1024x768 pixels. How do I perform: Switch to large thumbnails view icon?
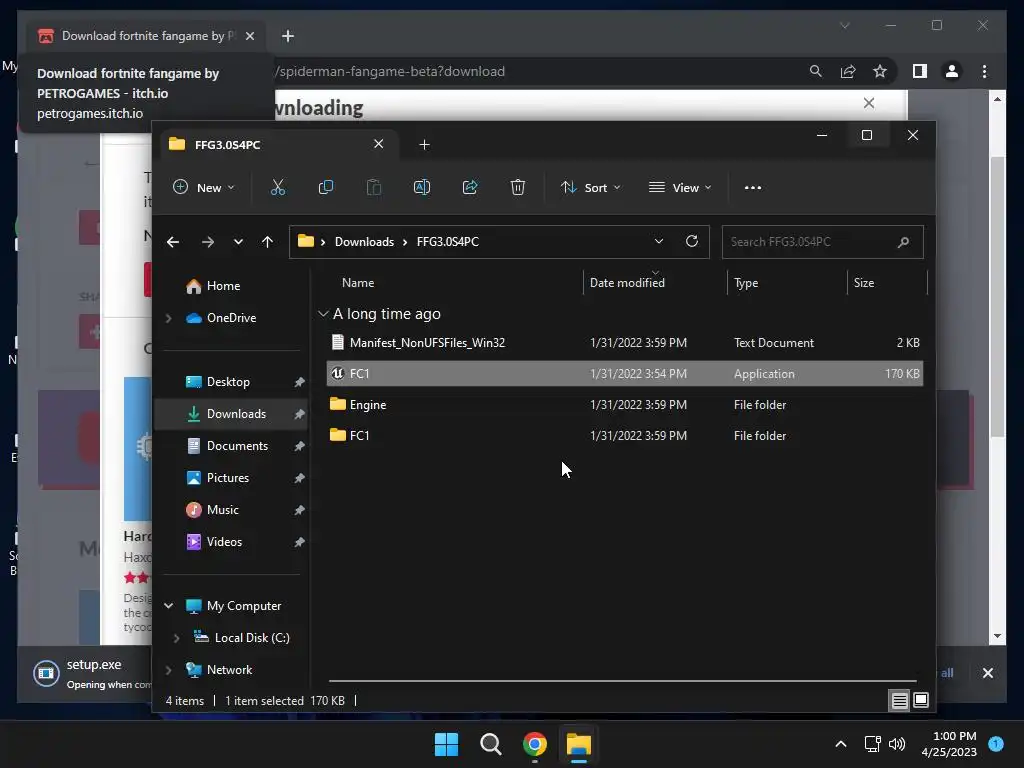[921, 701]
